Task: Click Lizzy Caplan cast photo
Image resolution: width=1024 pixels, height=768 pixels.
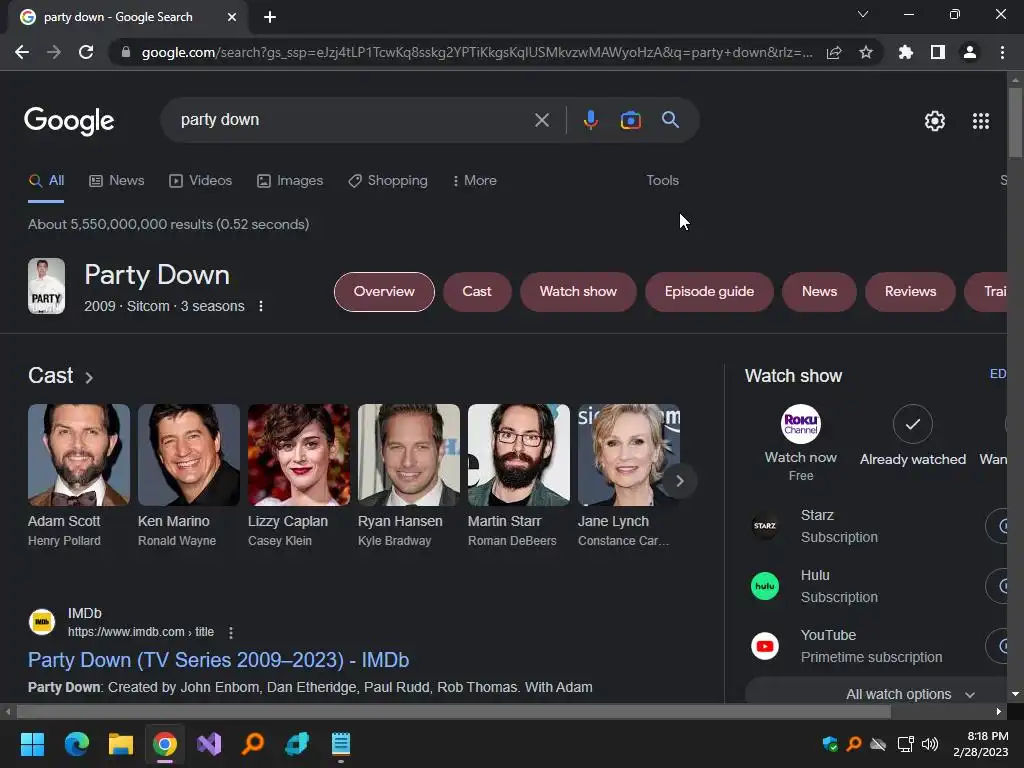Action: coord(298,455)
